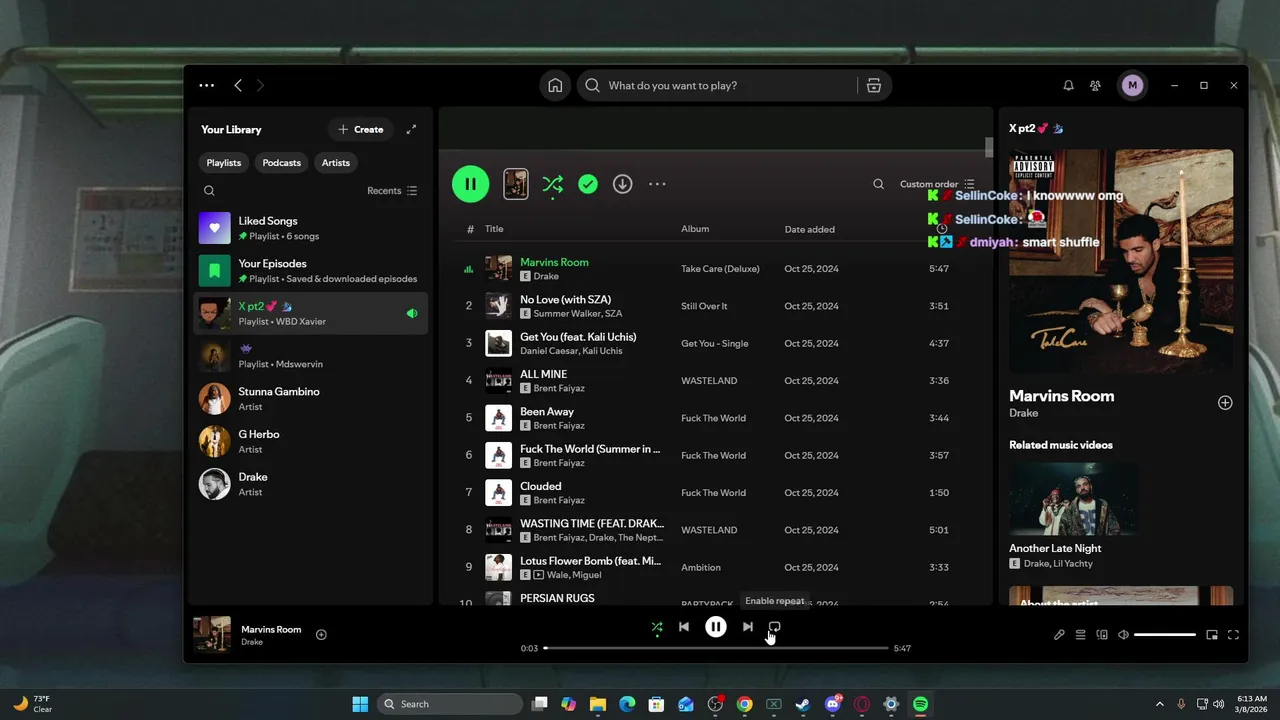Toggle shuffle in the player bar
Image resolution: width=1280 pixels, height=720 pixels.
(657, 627)
